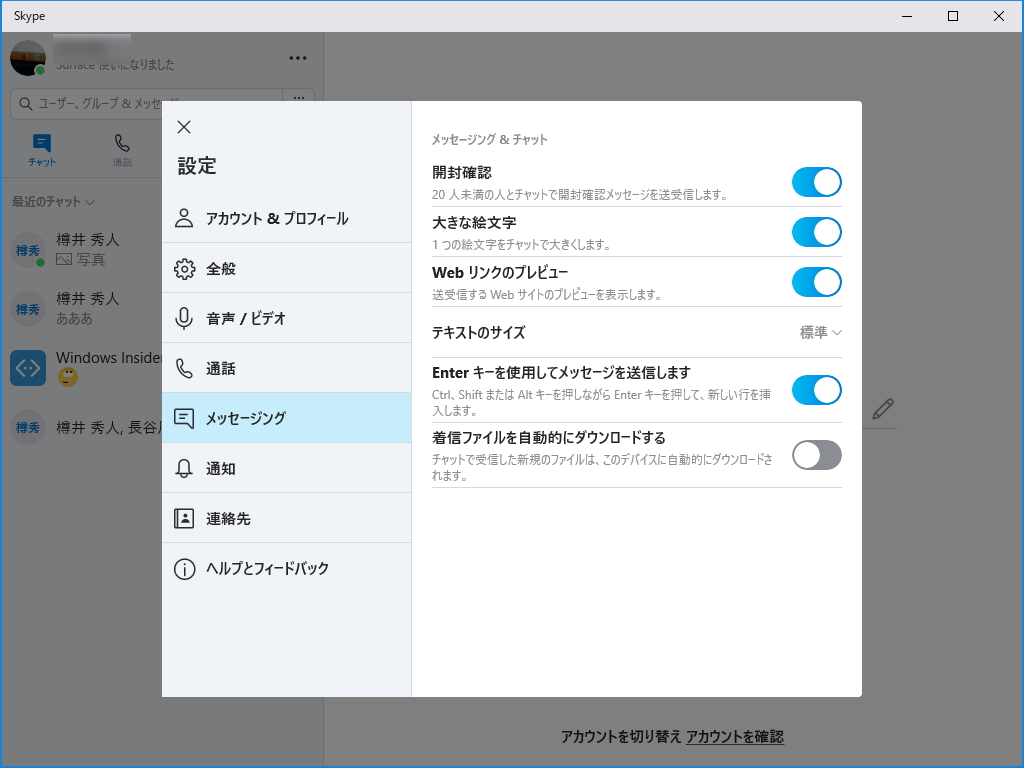1024x768 pixels.
Task: Click the pencil edit icon
Action: tap(881, 409)
